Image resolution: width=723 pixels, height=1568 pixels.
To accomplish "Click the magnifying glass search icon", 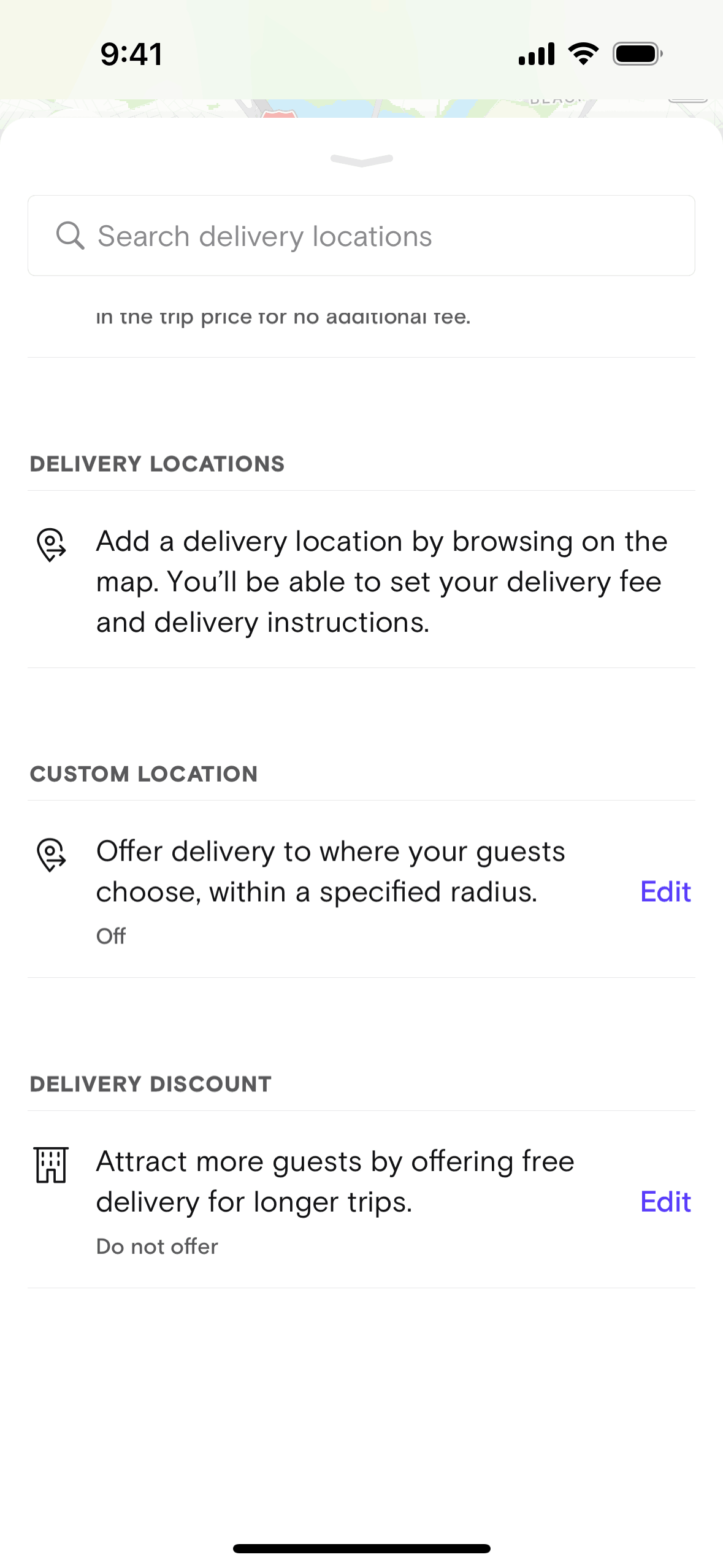I will tap(70, 236).
